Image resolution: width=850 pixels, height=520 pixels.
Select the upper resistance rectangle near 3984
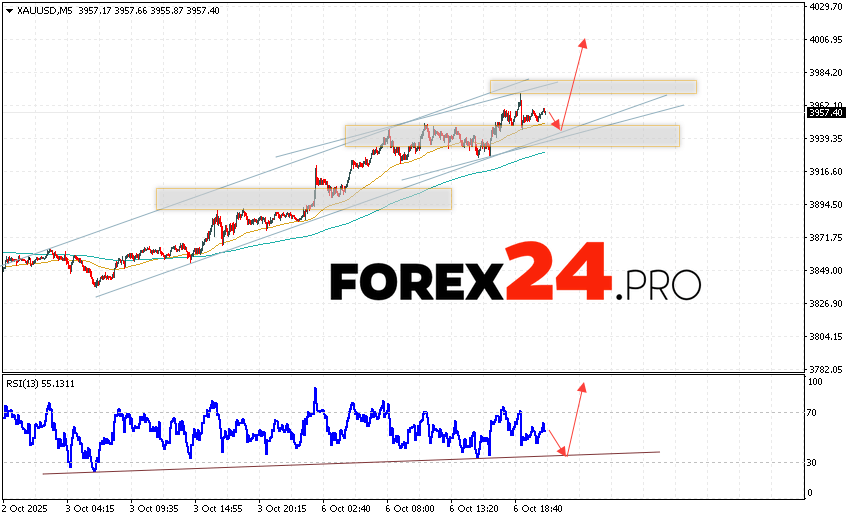(x=592, y=87)
